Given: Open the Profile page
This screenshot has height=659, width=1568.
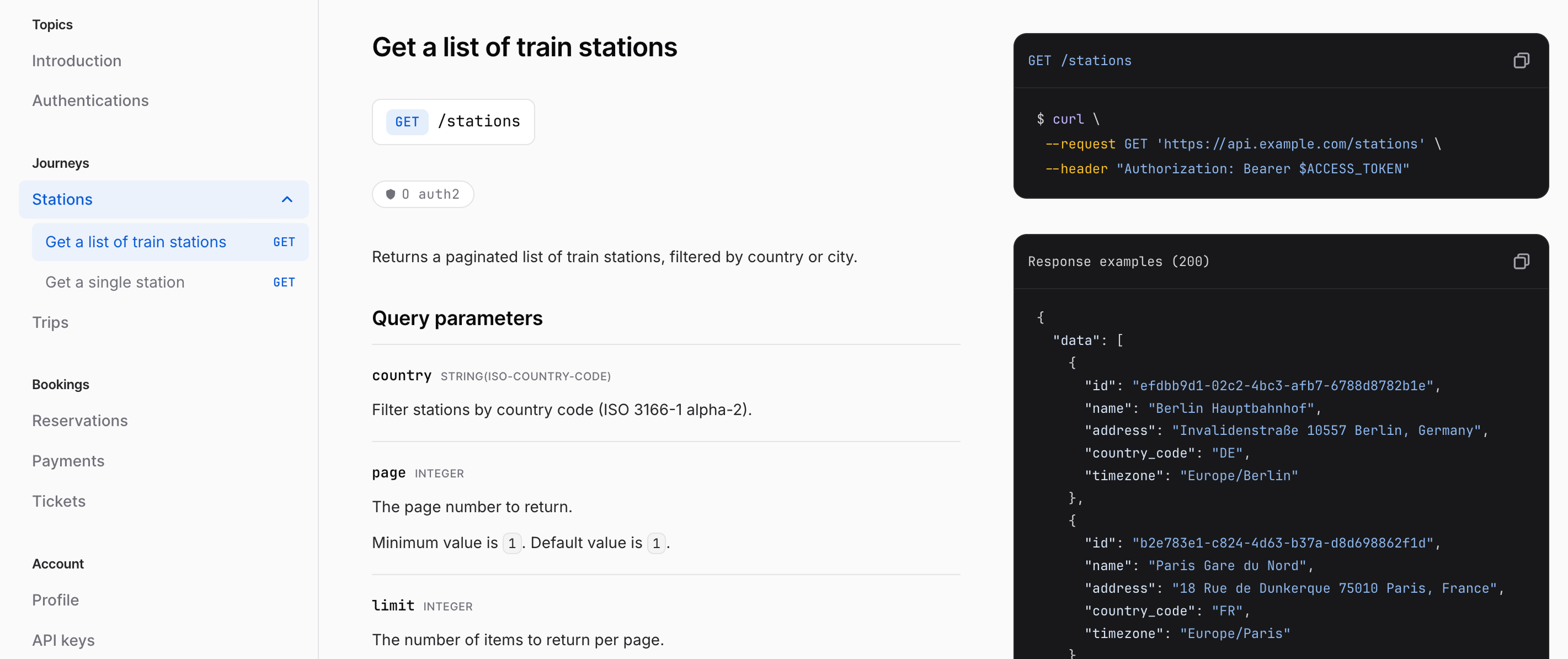Looking at the screenshot, I should [x=55, y=600].
